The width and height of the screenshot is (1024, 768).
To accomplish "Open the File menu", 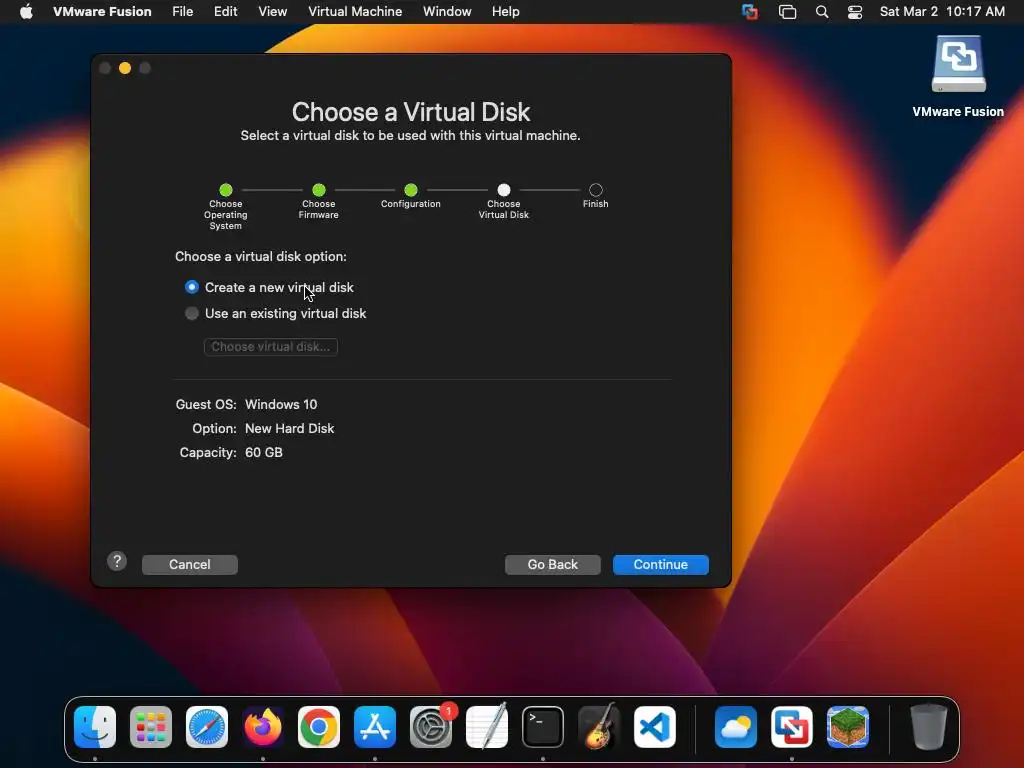I will (183, 12).
